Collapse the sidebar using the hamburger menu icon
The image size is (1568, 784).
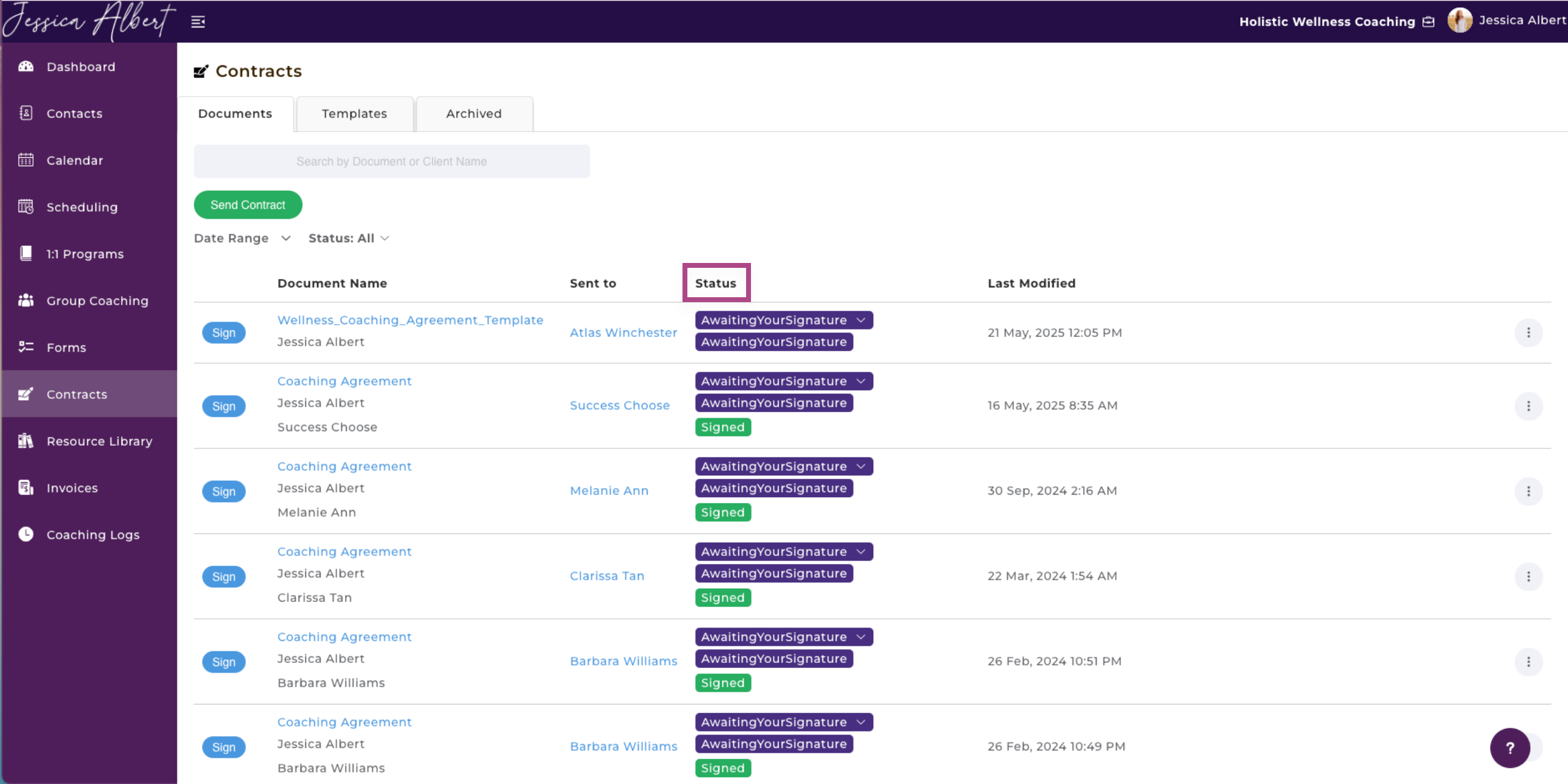[x=198, y=22]
